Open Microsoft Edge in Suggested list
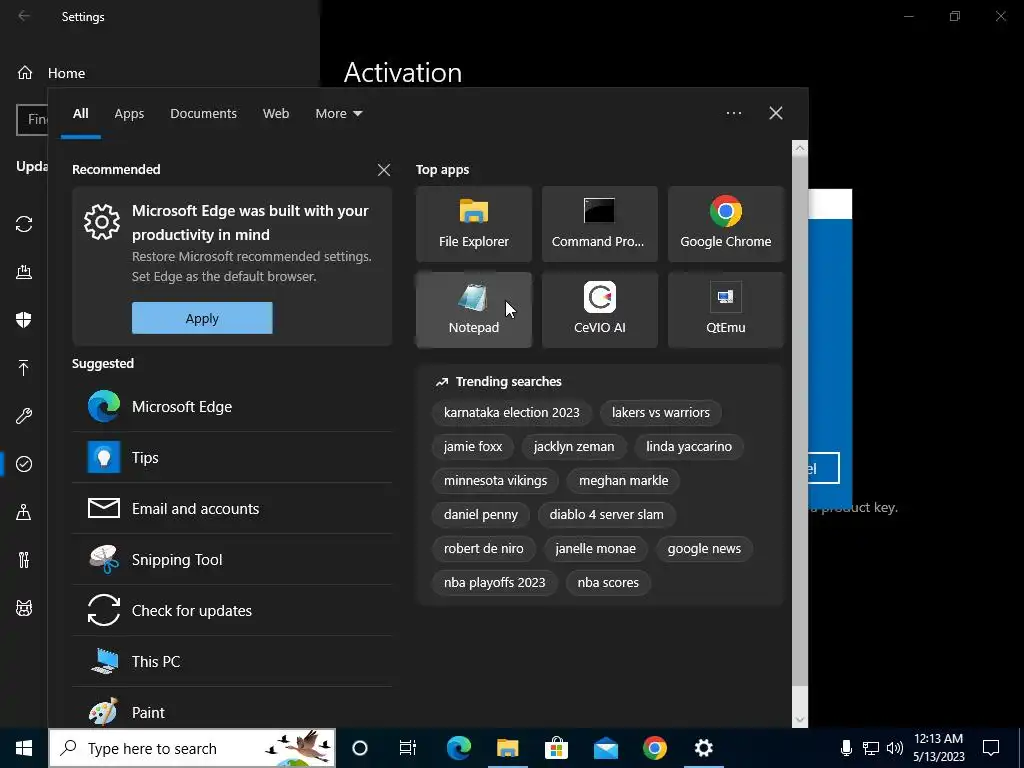This screenshot has height=768, width=1024. [232, 406]
